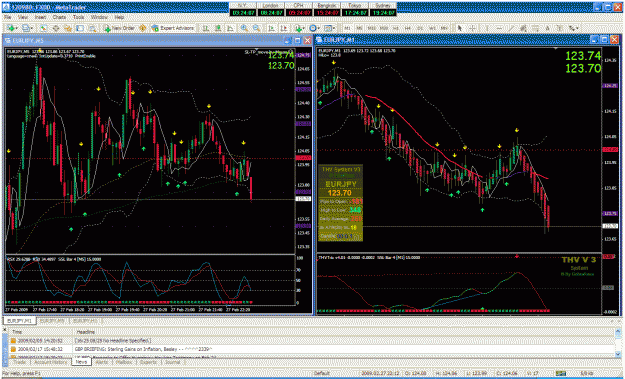Select the Text Label tool
625x379 pixels.
pyautogui.click(x=560, y=28)
